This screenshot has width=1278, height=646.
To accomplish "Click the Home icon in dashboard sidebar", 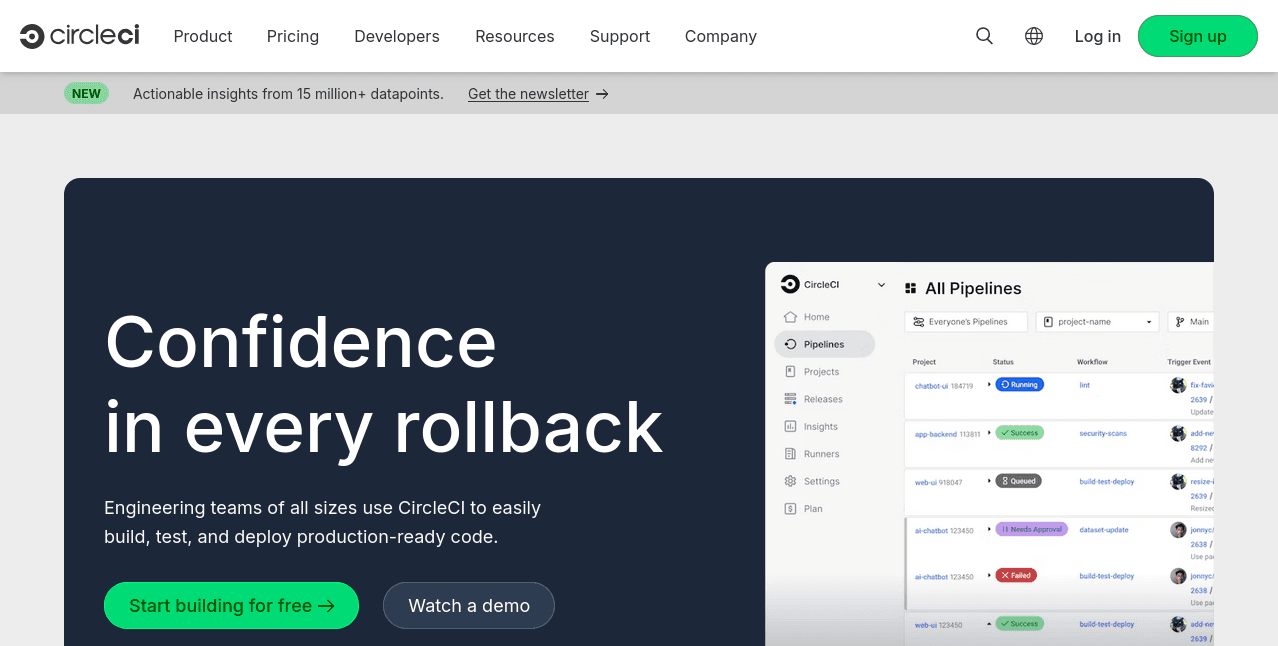I will (790, 317).
